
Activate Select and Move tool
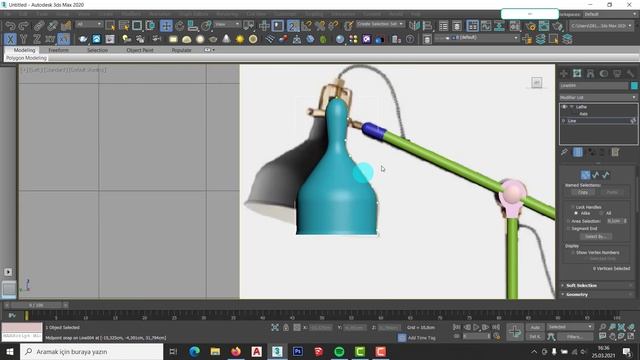(166, 25)
